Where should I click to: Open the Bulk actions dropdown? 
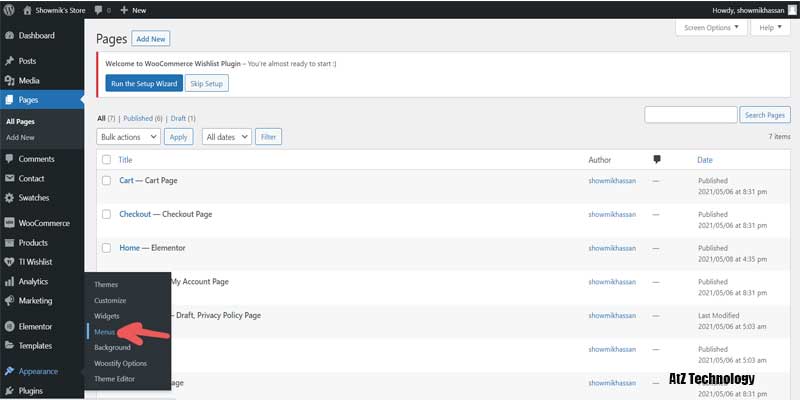128,136
